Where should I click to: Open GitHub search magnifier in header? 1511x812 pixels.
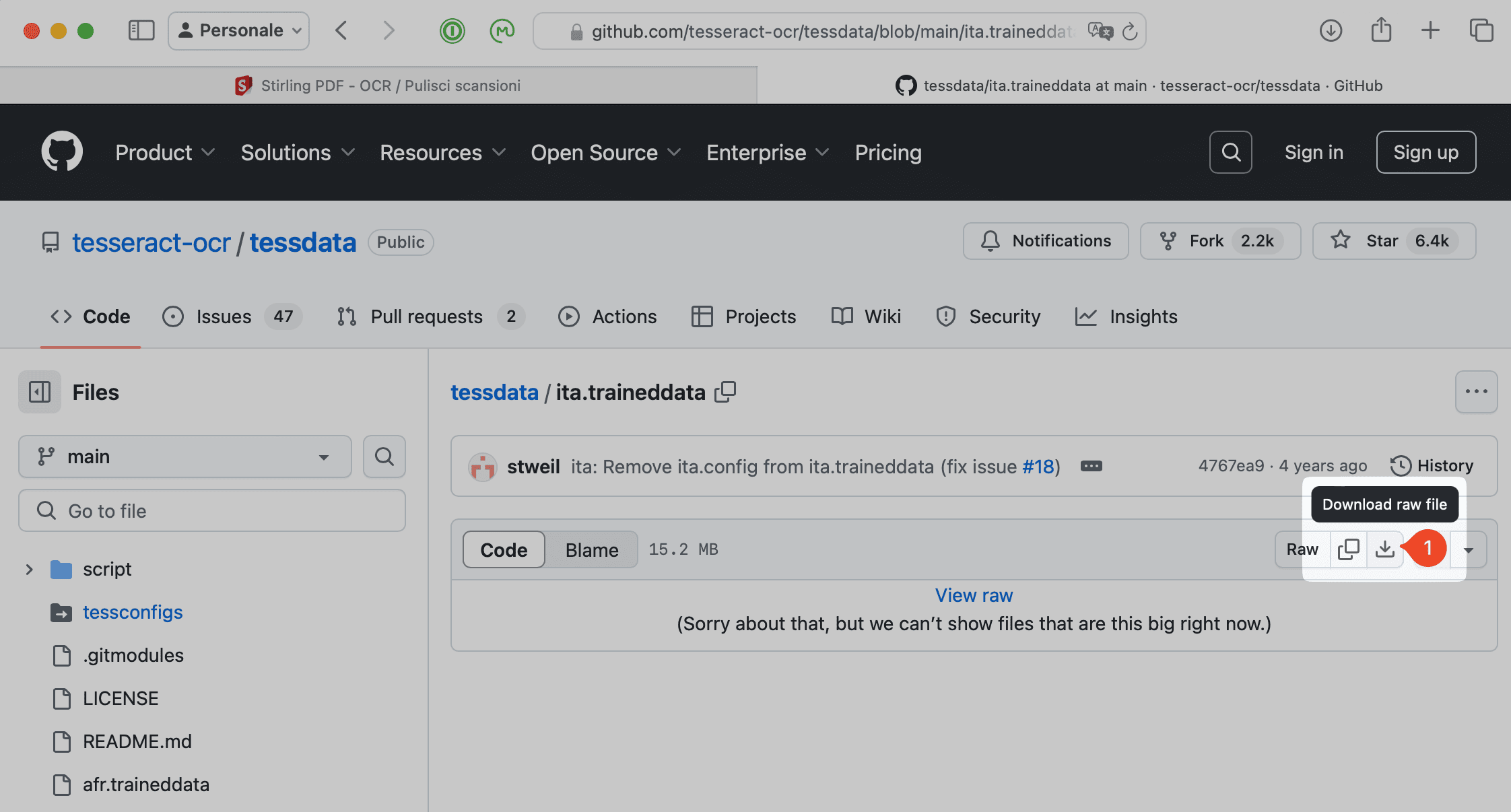[1230, 152]
